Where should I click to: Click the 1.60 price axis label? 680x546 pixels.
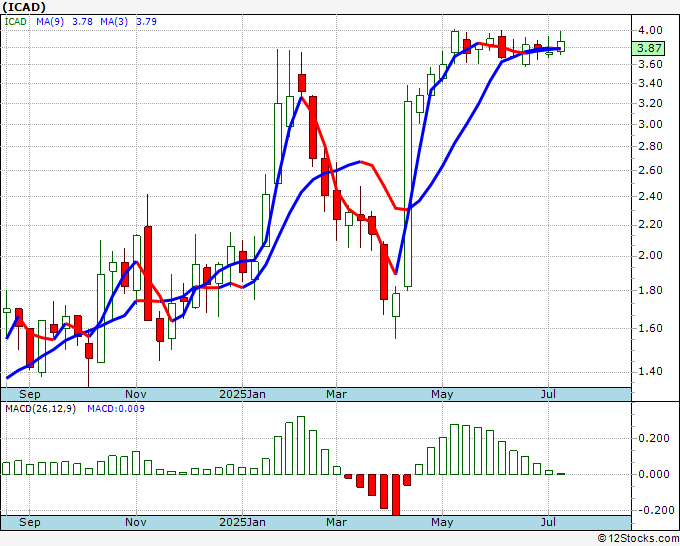pyautogui.click(x=650, y=328)
